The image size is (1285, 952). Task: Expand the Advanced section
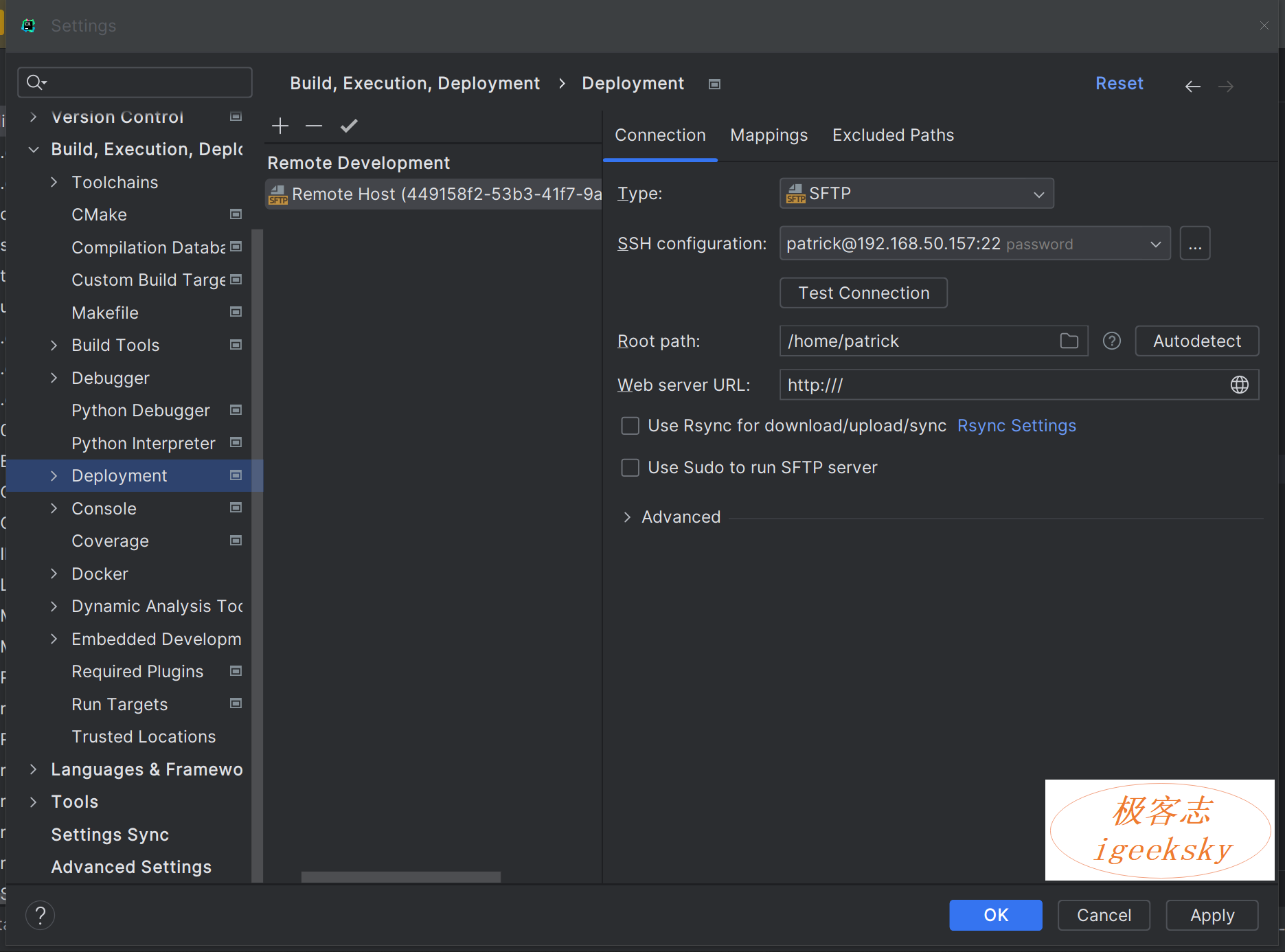627,517
